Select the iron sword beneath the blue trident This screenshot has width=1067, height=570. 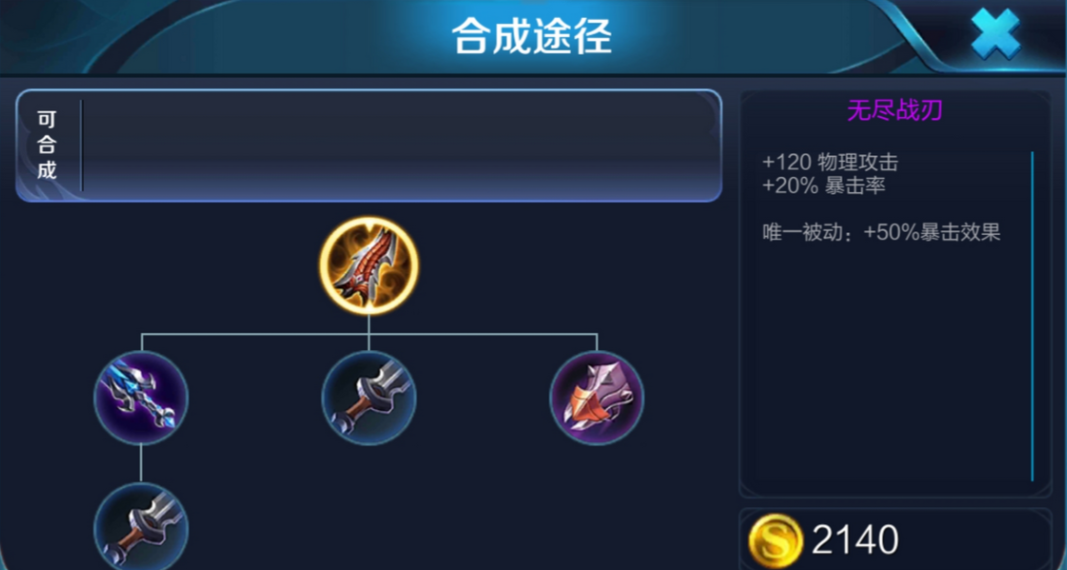[141, 527]
